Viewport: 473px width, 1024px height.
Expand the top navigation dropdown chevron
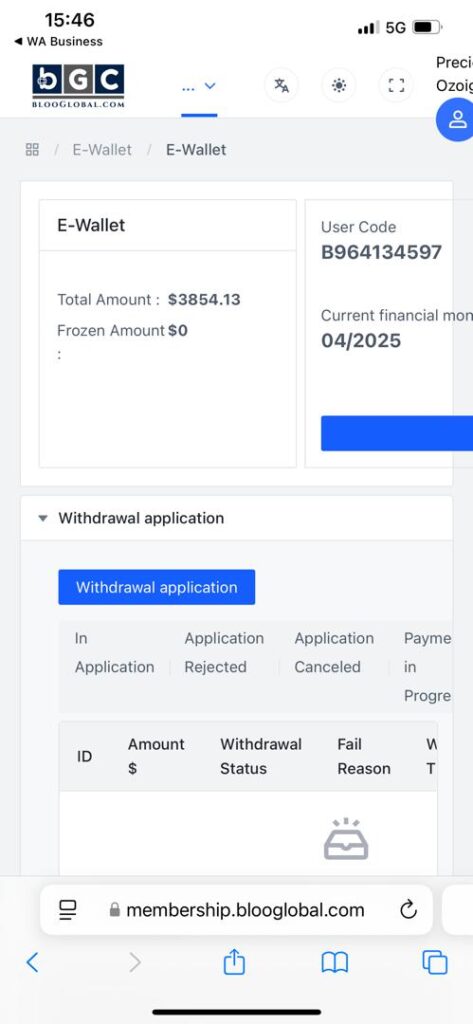[x=210, y=86]
